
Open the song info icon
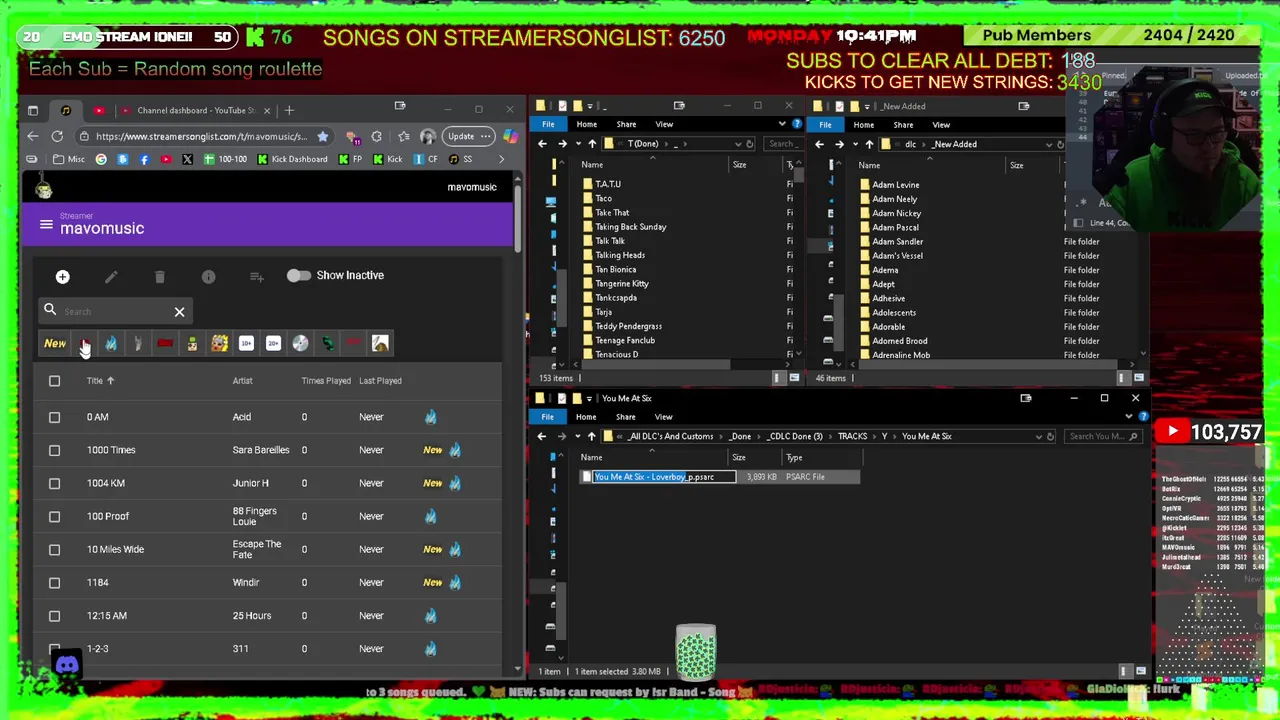(208, 277)
